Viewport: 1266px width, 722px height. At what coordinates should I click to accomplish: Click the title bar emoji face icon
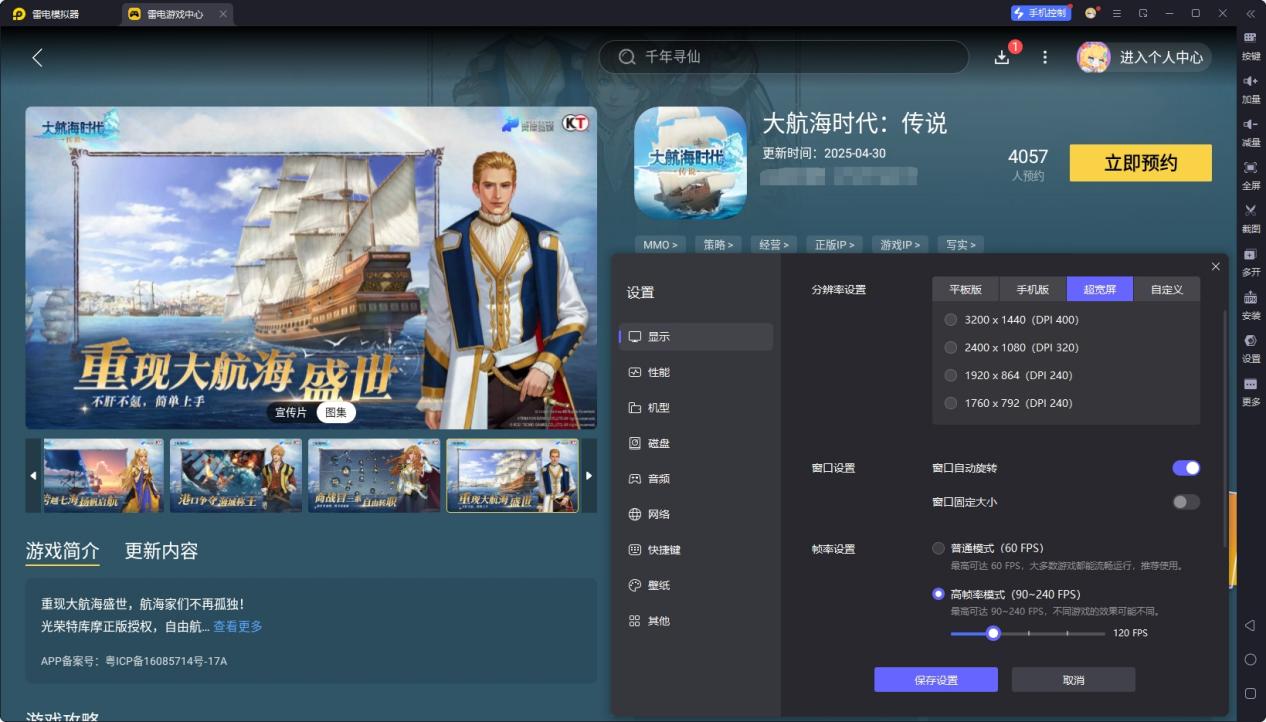click(1090, 13)
